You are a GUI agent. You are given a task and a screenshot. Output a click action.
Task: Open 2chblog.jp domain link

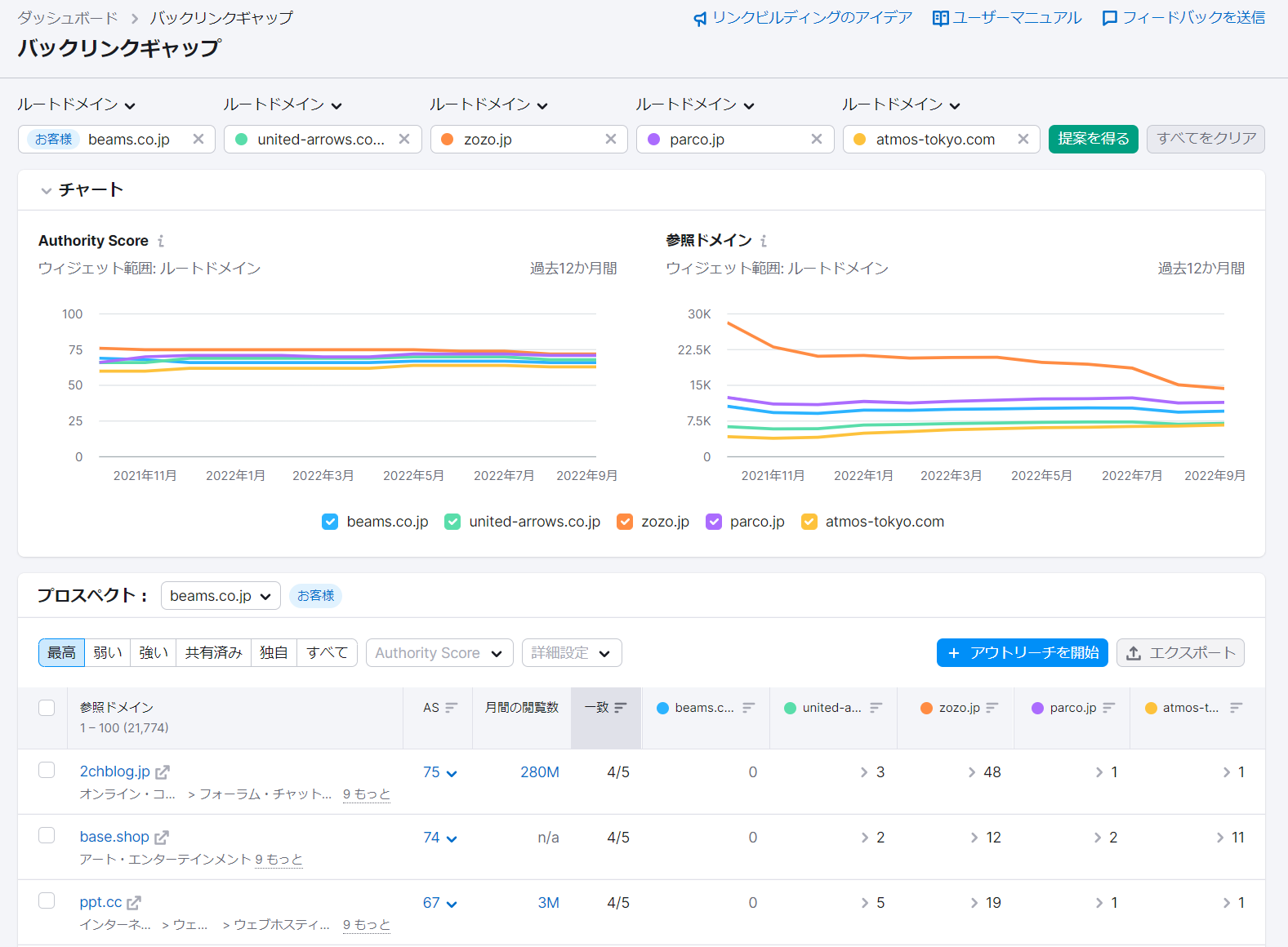coord(115,771)
